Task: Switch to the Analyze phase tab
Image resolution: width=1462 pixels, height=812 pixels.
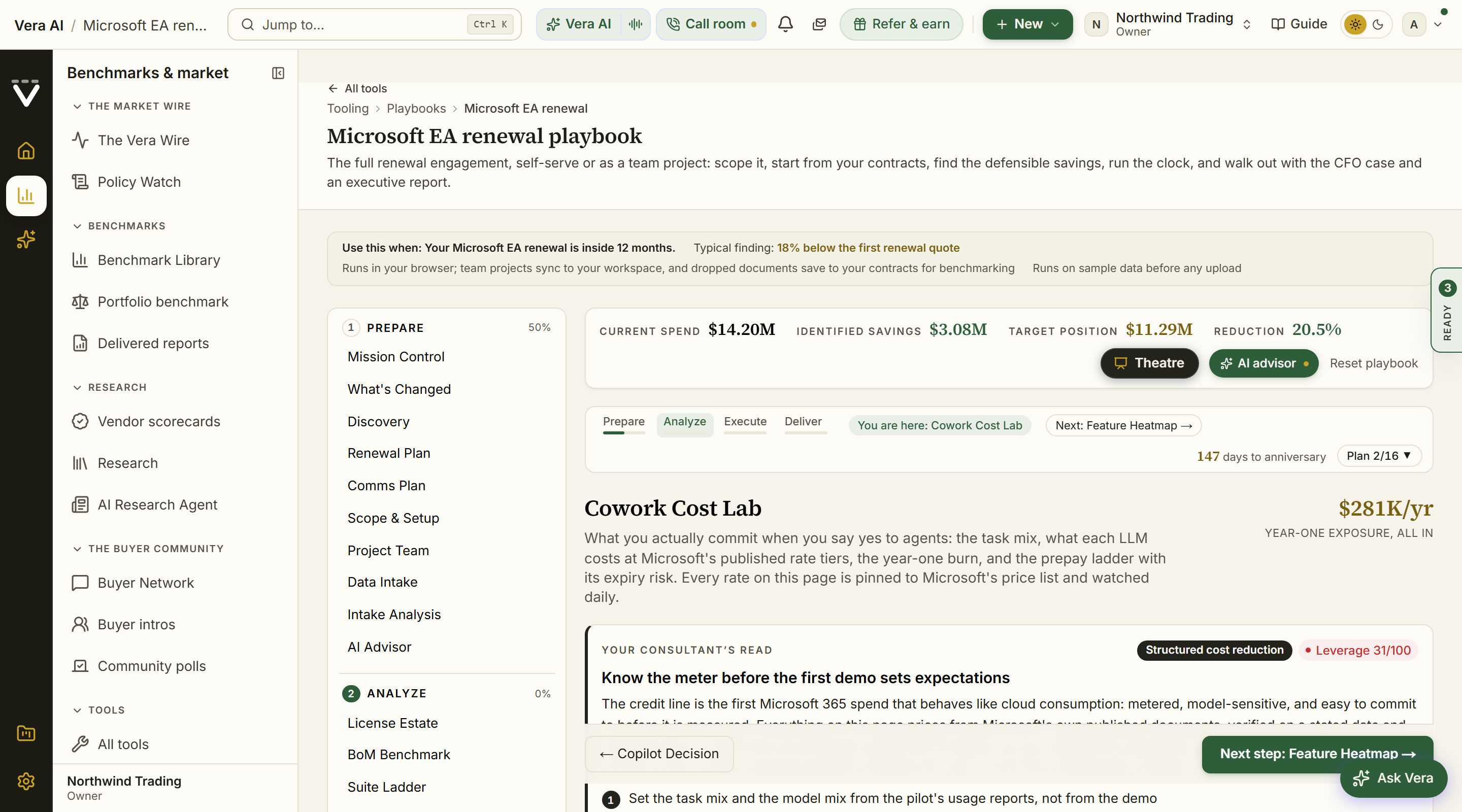Action: click(x=684, y=424)
